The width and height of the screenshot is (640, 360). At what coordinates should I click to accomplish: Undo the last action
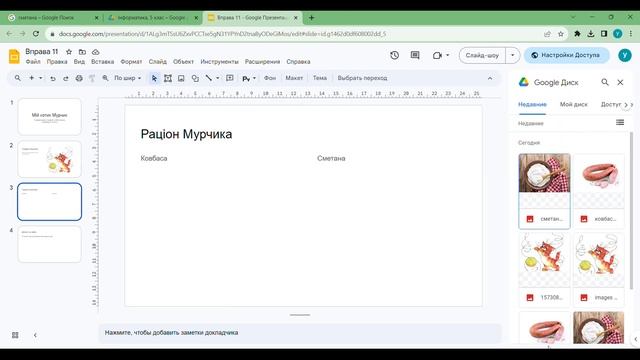(x=53, y=78)
